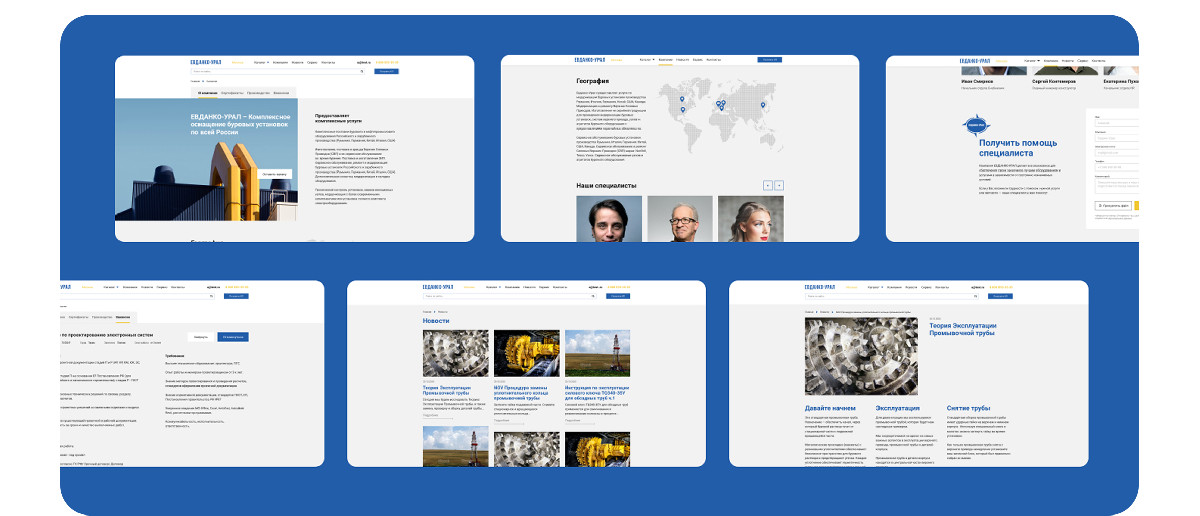
Task: Show previous specialist with left slider arrow
Action: coord(767,185)
